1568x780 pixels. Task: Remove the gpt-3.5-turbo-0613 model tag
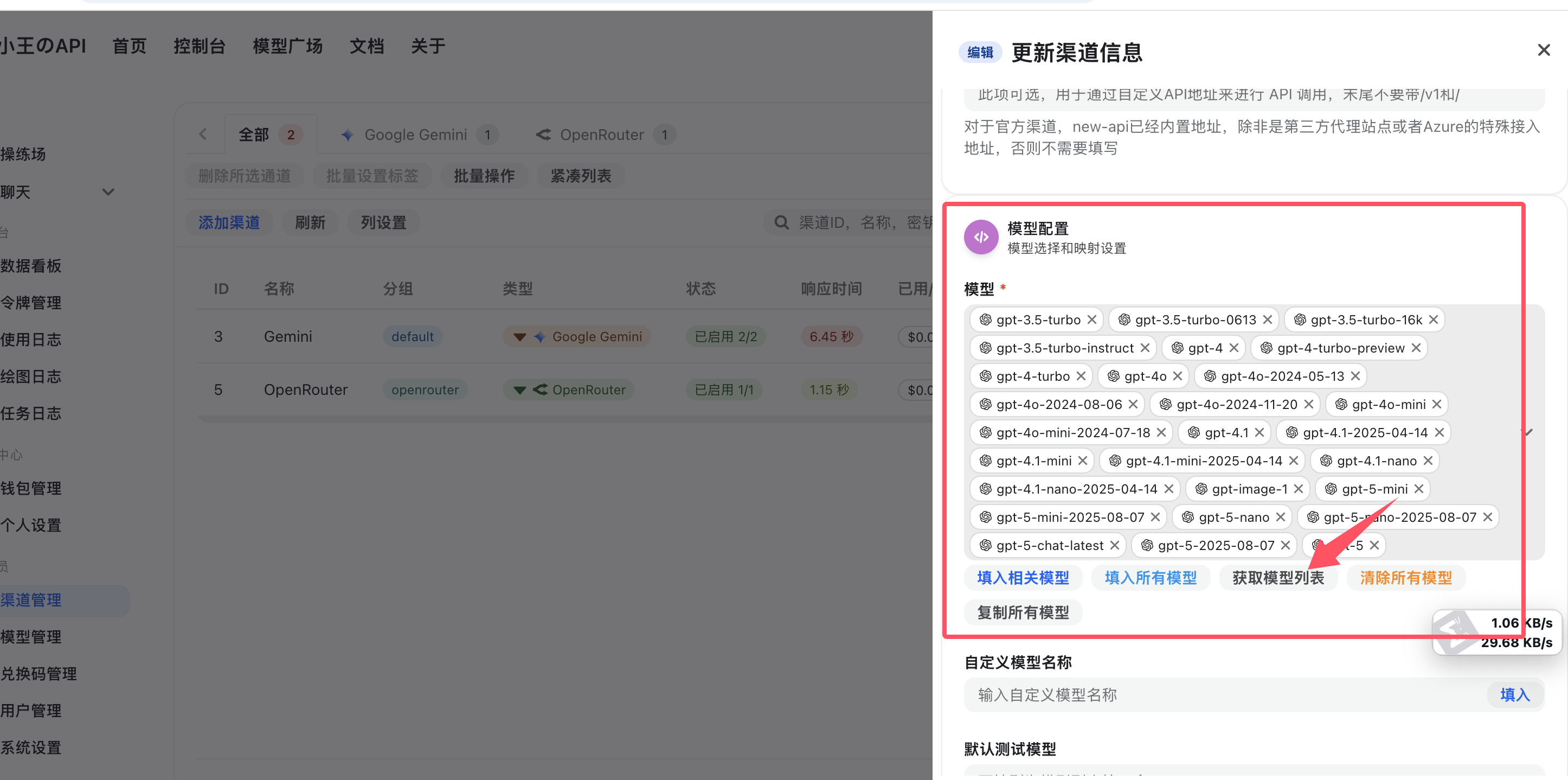(x=1267, y=319)
